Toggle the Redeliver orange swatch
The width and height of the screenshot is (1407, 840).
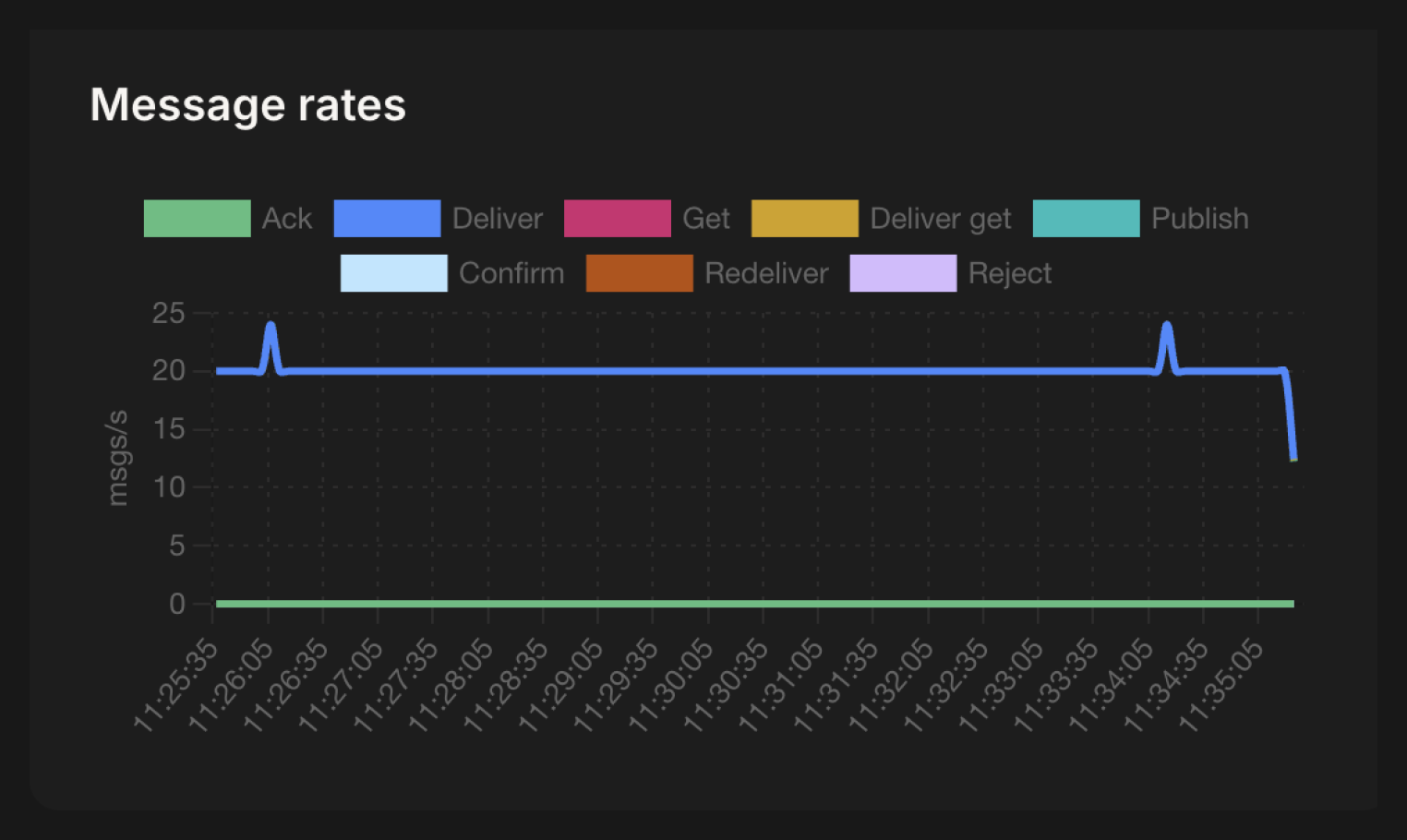(x=639, y=273)
